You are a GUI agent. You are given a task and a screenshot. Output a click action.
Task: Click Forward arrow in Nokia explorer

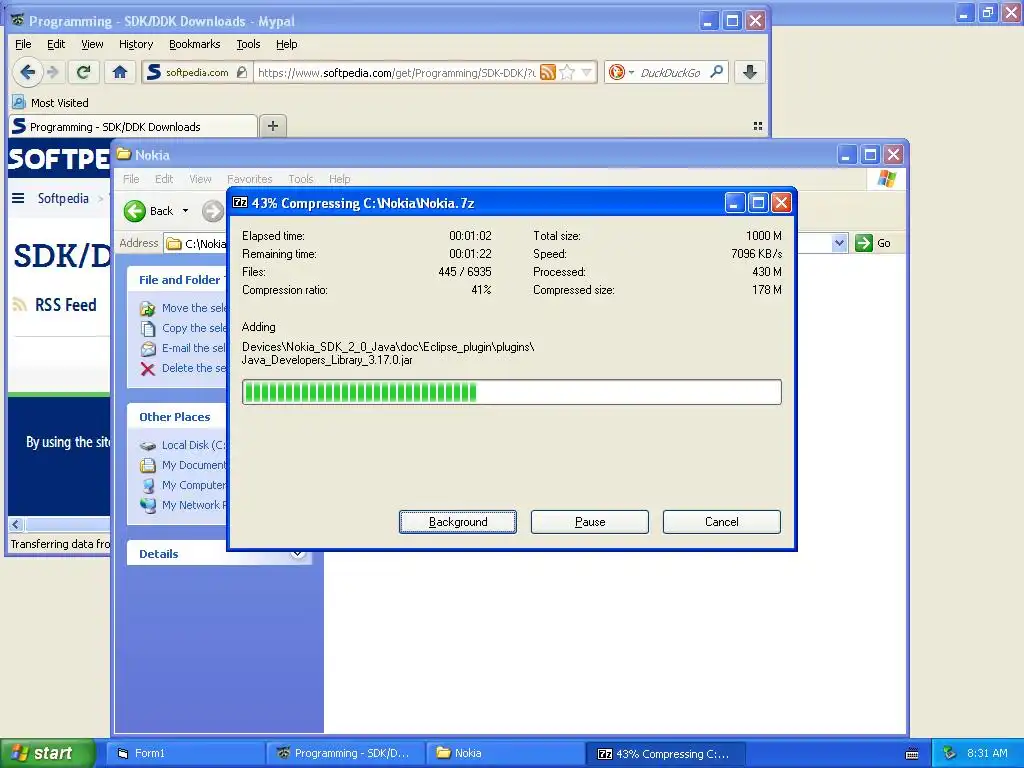click(212, 210)
